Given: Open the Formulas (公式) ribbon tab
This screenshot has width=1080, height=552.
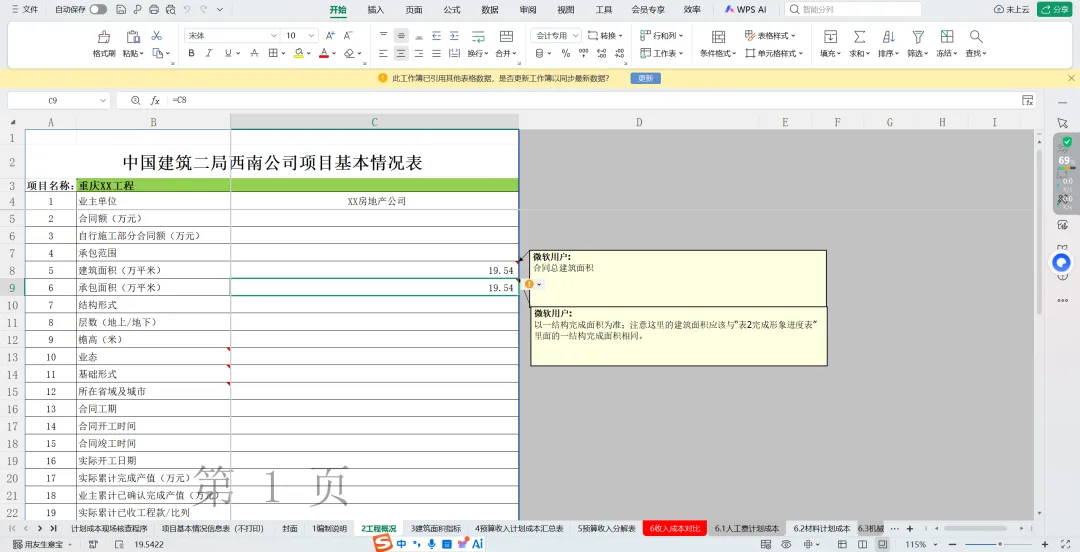Looking at the screenshot, I should coord(452,10).
